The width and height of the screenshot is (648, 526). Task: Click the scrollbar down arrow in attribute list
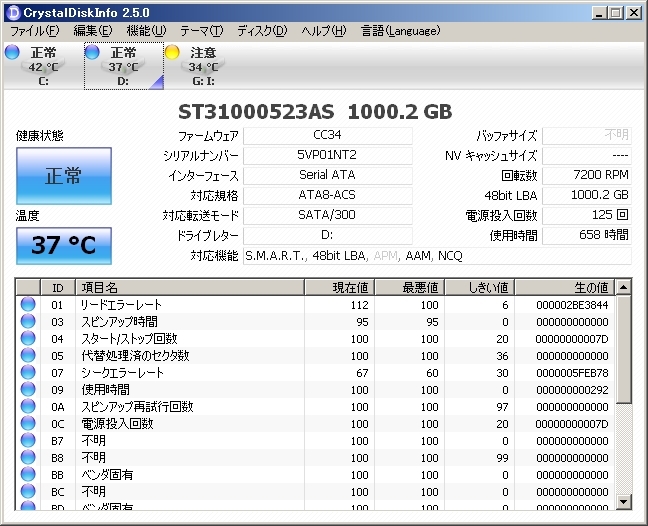click(624, 501)
